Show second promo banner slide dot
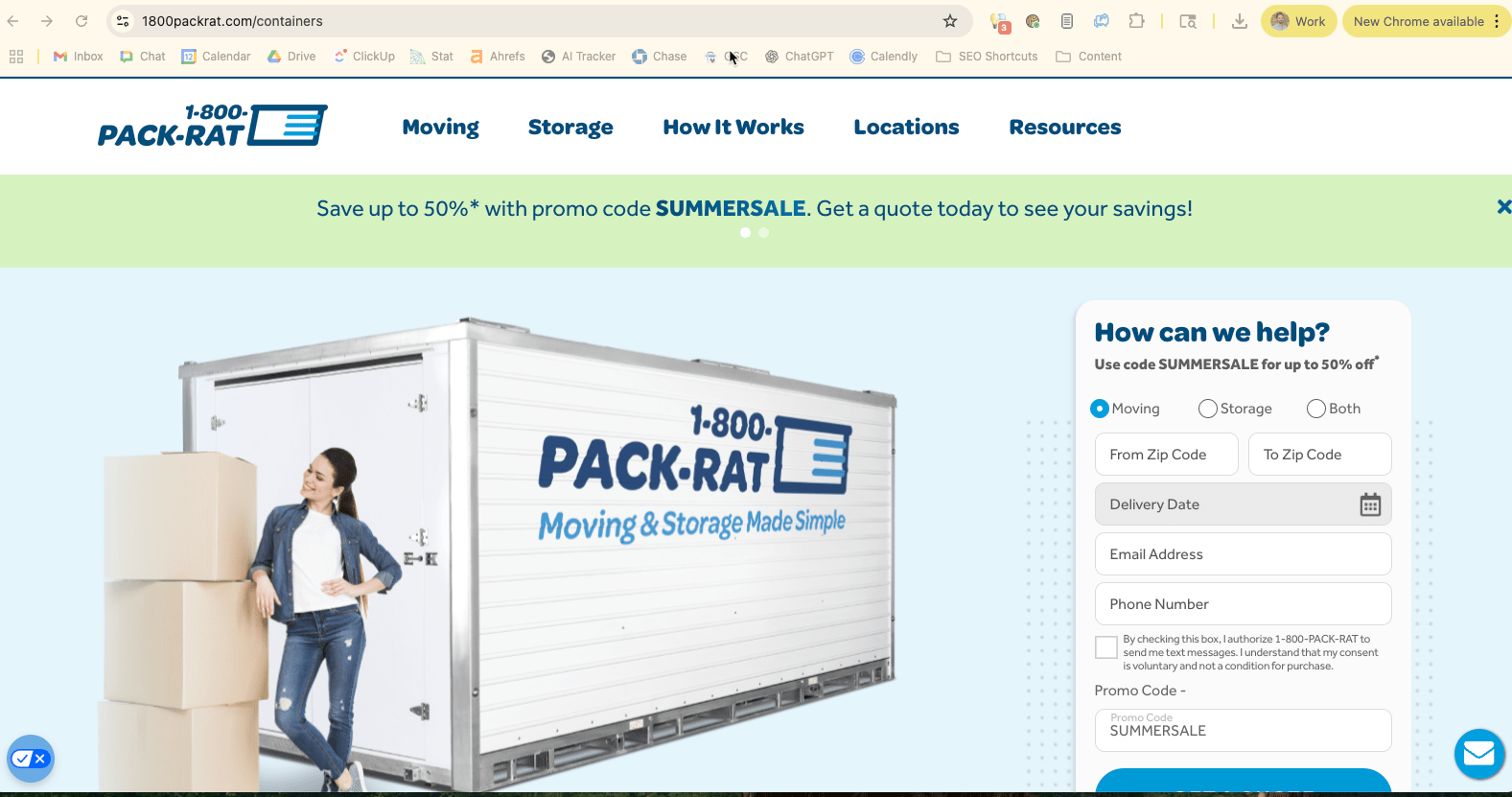The image size is (1512, 797). tap(763, 232)
